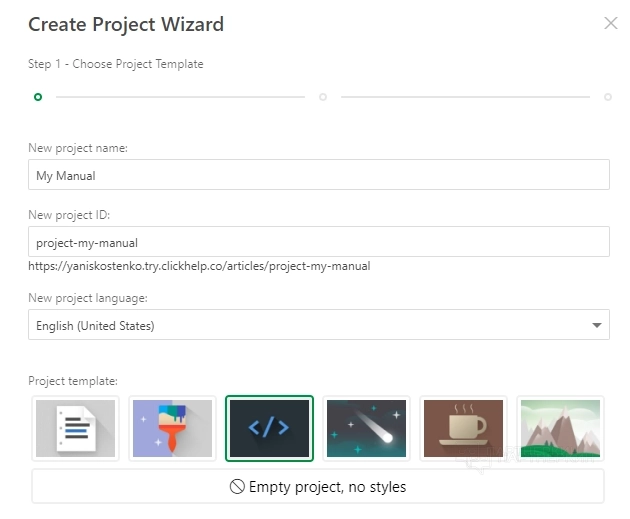Click the Empty project, no styles button
This screenshot has height=519, width=630.
318,487
